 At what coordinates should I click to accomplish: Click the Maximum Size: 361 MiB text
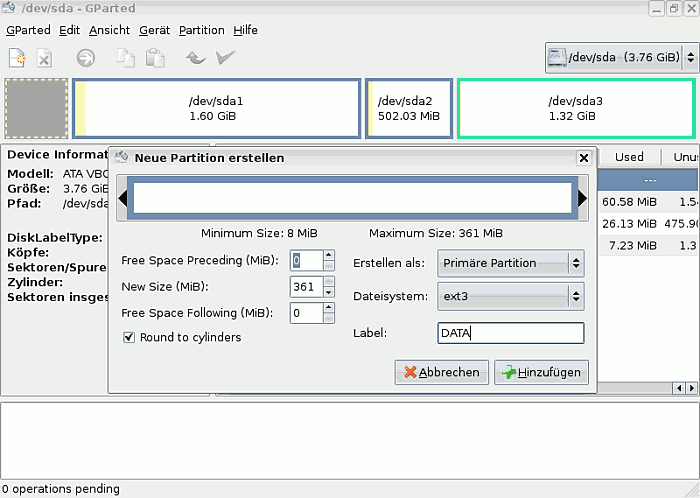click(x=436, y=233)
